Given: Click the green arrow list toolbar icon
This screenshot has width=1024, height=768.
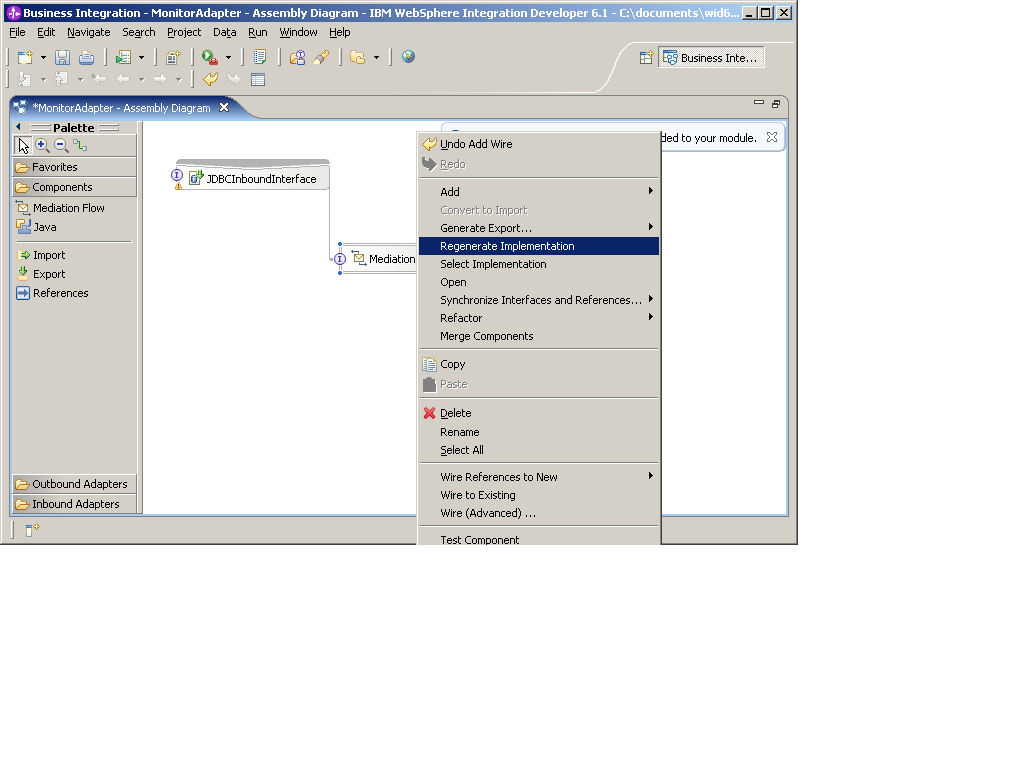Looking at the screenshot, I should [123, 57].
